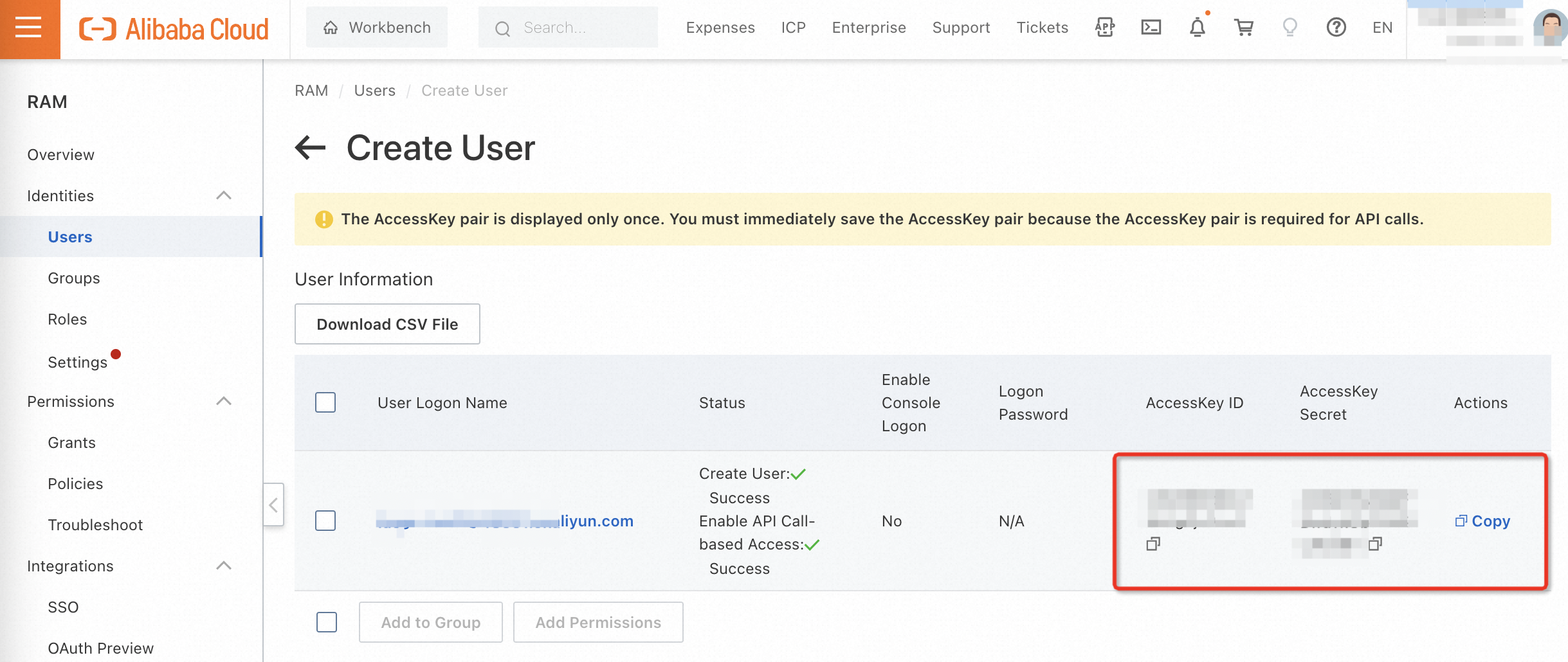Open the shopping cart
This screenshot has height=662, width=1568.
point(1243,28)
